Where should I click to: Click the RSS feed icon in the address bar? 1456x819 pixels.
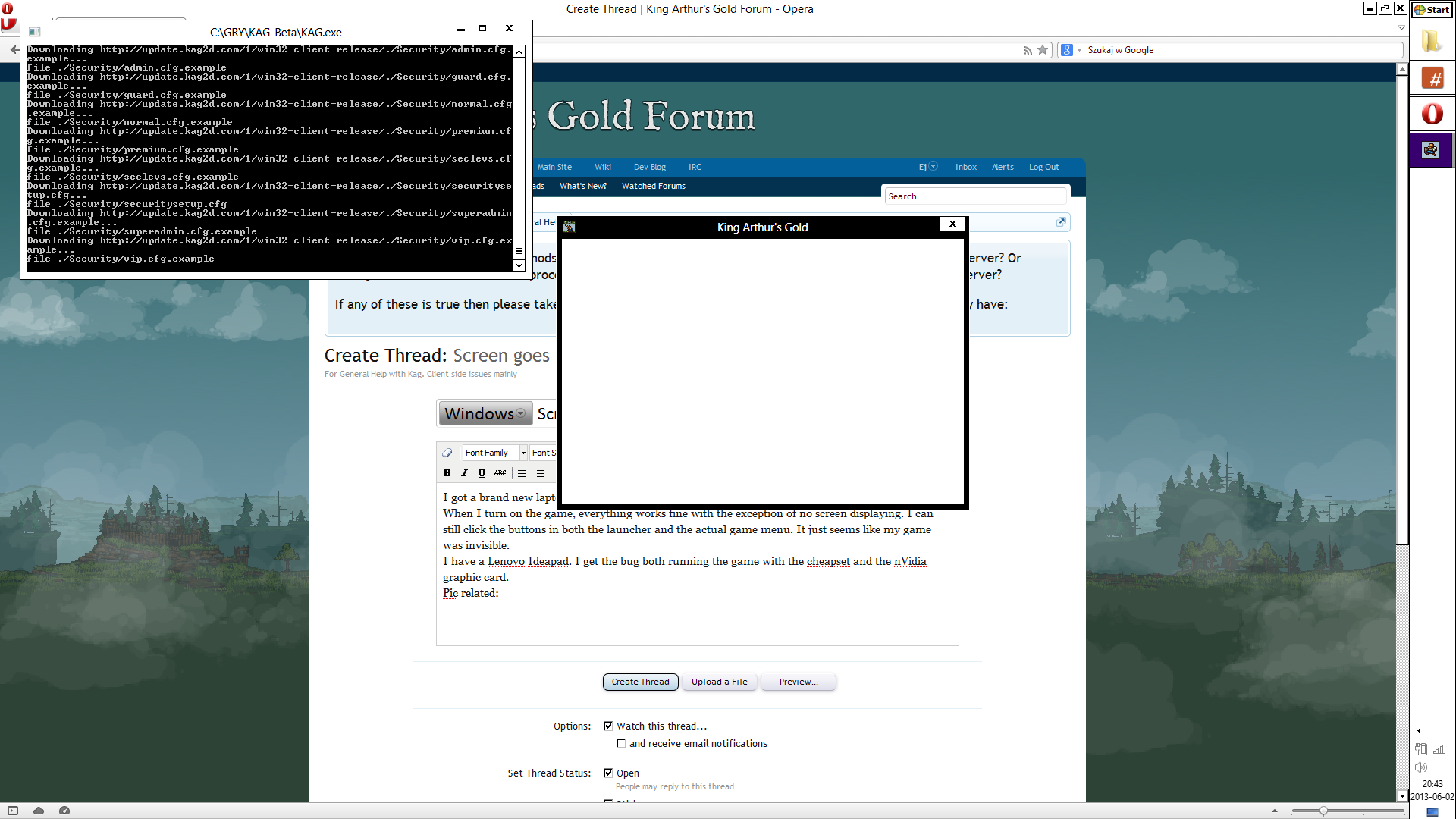[x=1028, y=50]
